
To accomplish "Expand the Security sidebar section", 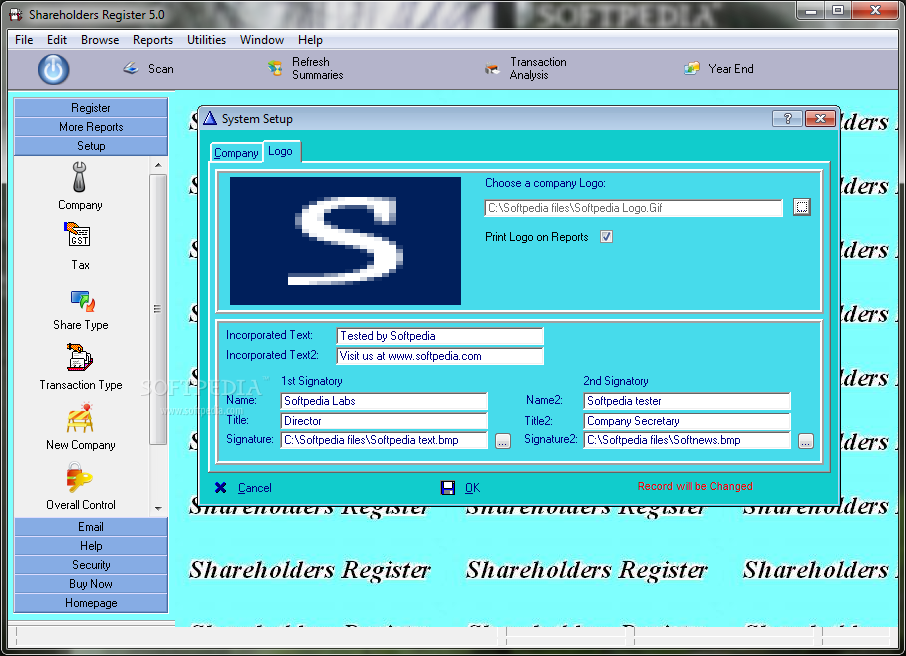I will click(91, 565).
